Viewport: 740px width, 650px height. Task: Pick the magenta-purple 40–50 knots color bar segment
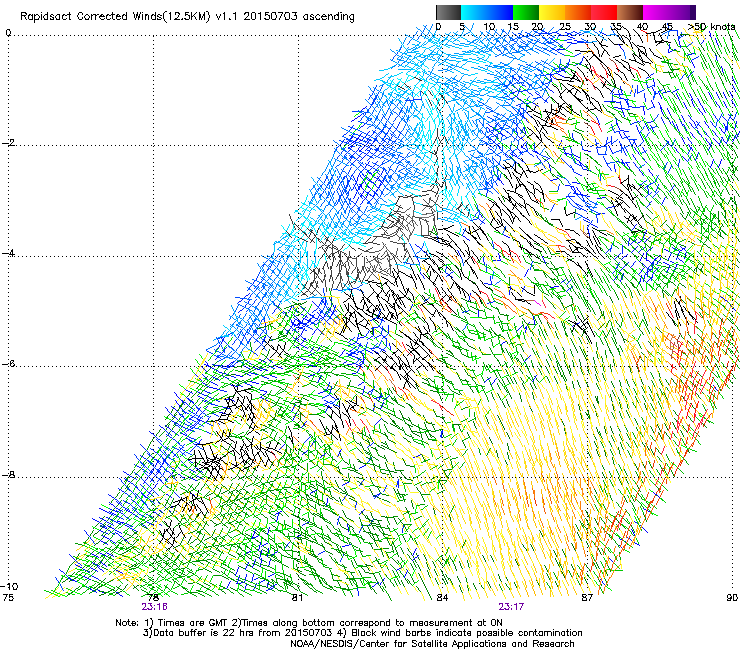(x=669, y=12)
